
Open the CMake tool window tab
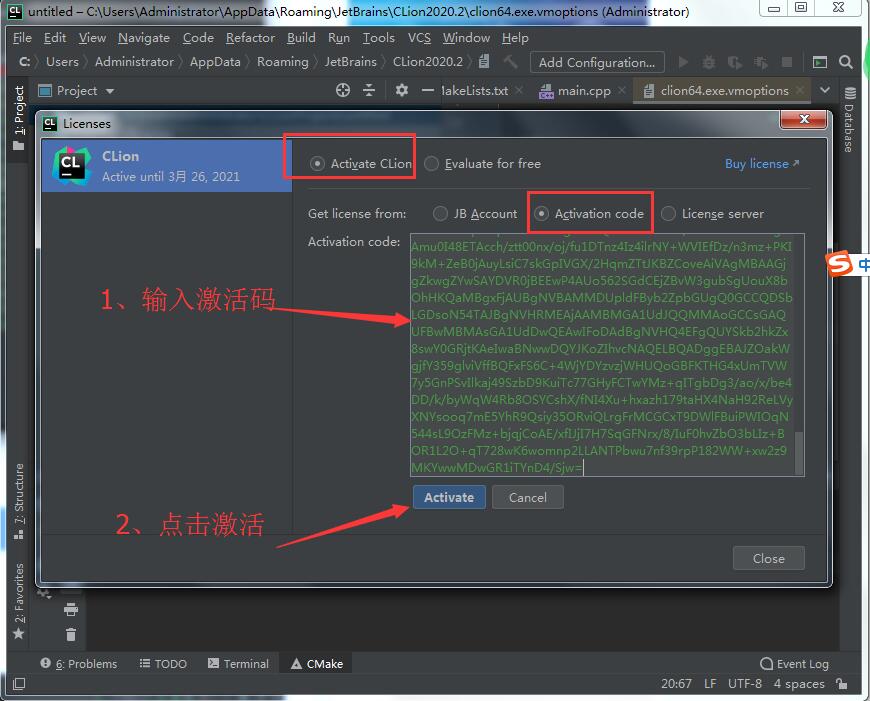317,663
